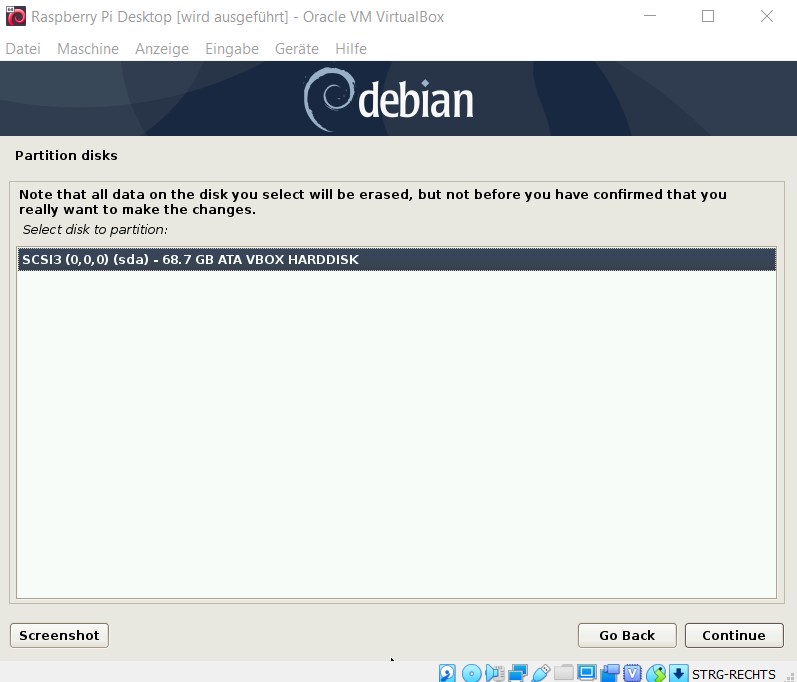Click the hard disk activity status icon

pos(447,673)
